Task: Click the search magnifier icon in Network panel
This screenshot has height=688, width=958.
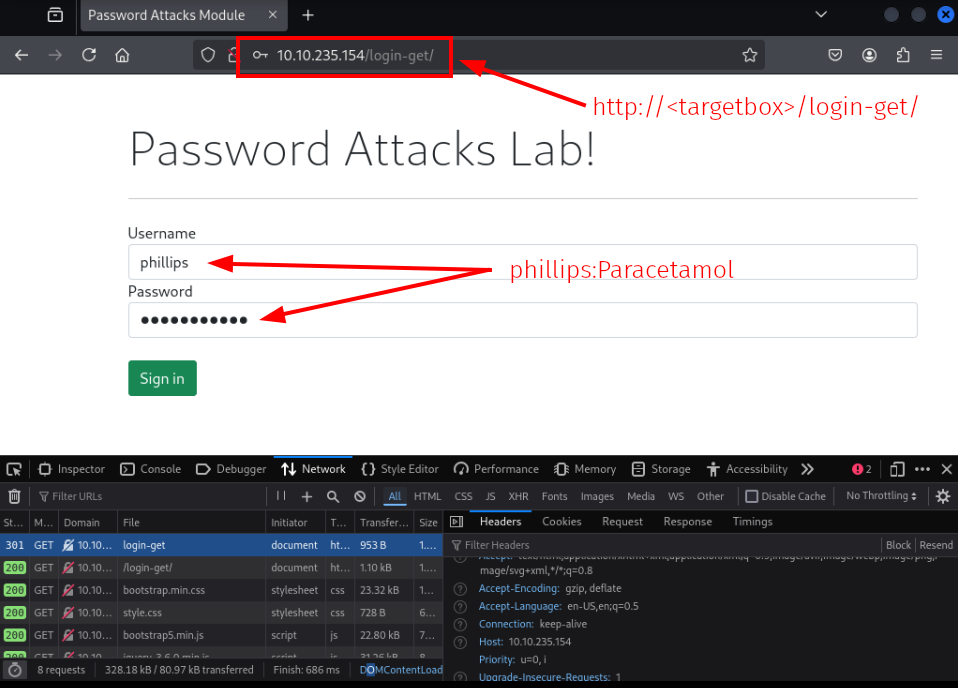Action: (332, 496)
